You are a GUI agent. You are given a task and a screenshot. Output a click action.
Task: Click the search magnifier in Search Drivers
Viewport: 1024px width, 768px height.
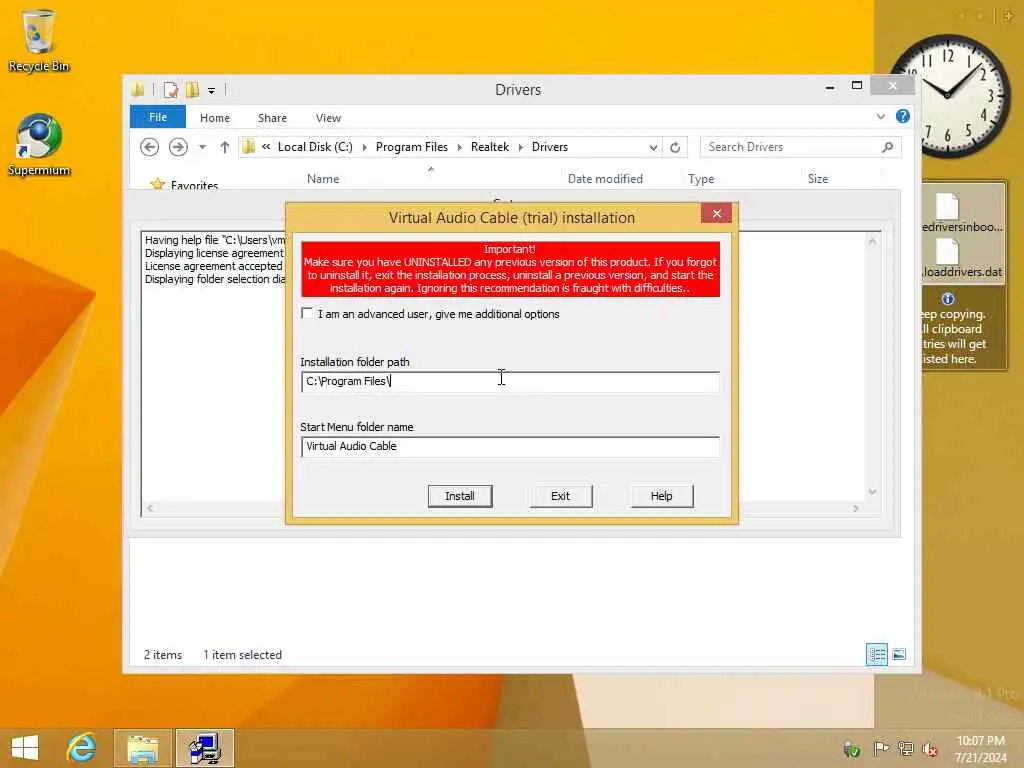pyautogui.click(x=887, y=147)
